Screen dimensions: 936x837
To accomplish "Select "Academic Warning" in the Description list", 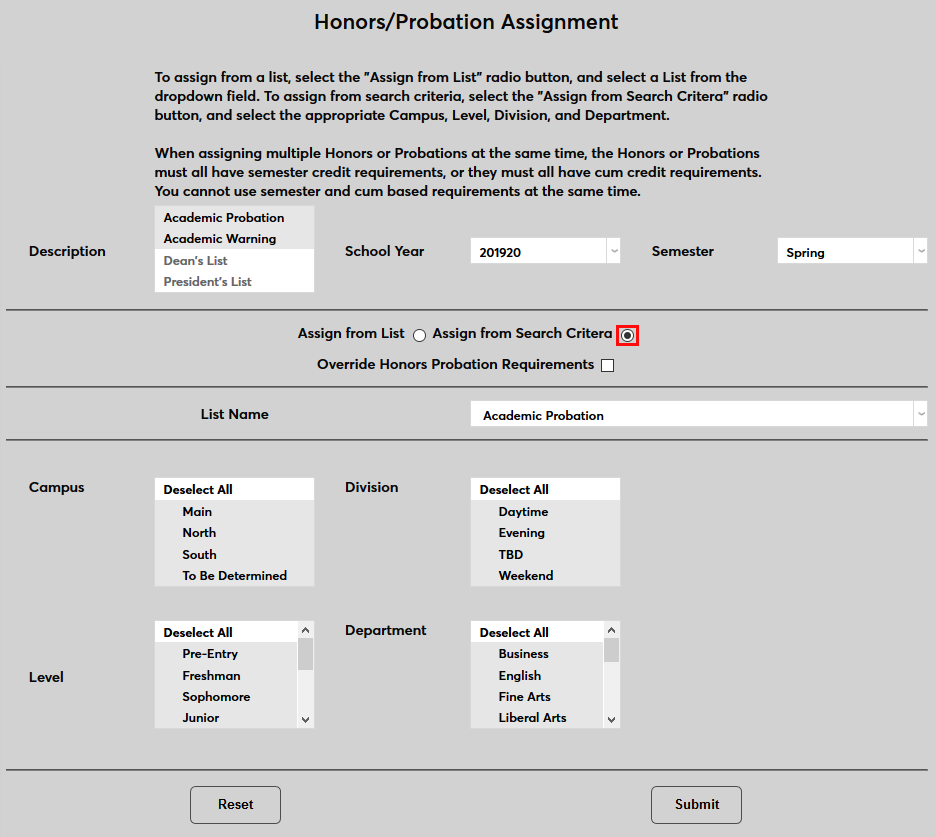I will [219, 239].
